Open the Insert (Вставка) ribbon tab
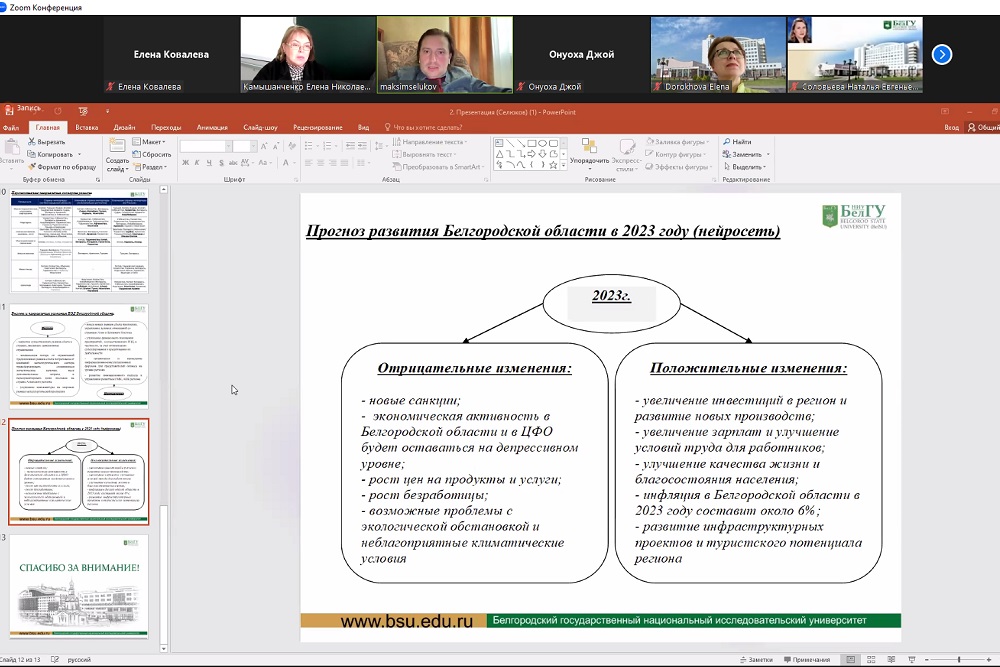1000x667 pixels. (87, 128)
